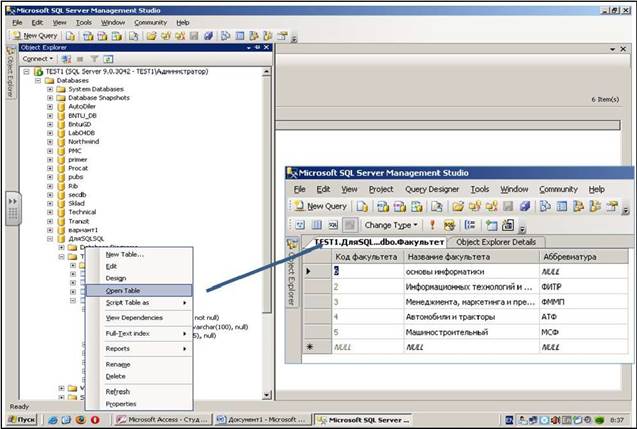Choose Design from the context menu
637x429 pixels.
139,278
